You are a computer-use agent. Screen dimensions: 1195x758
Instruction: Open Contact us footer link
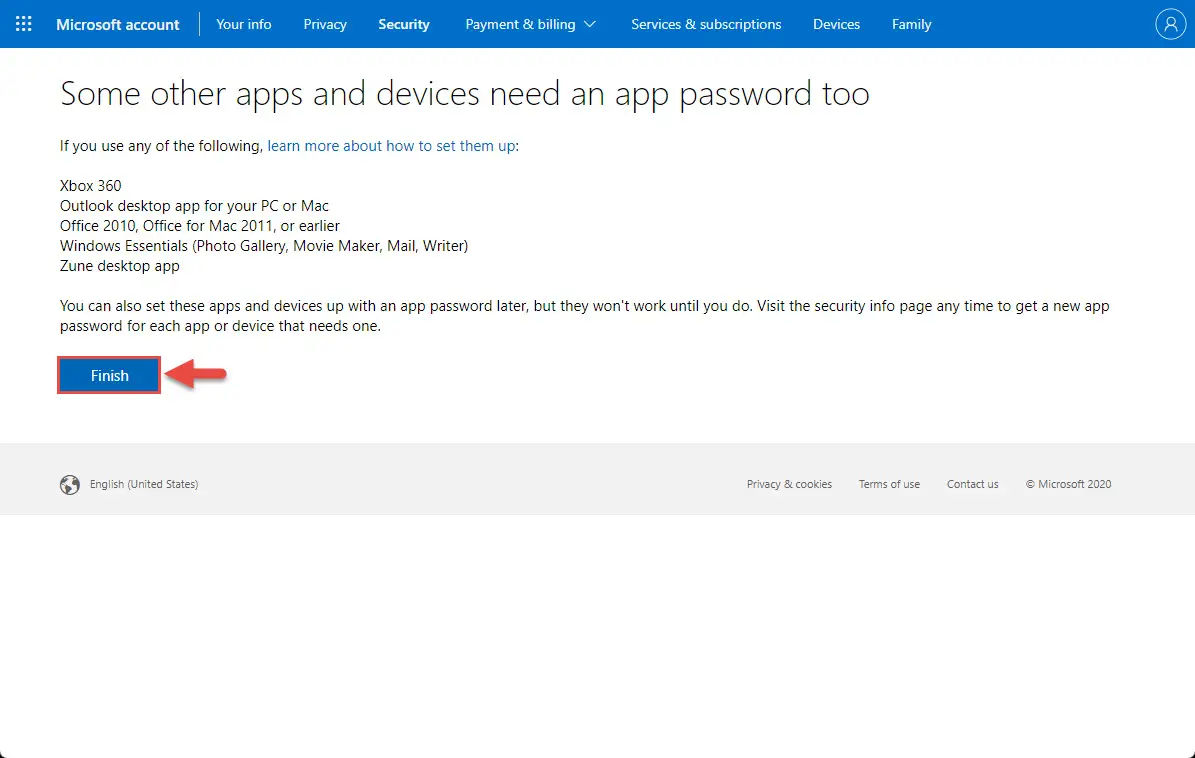pyautogui.click(x=972, y=484)
